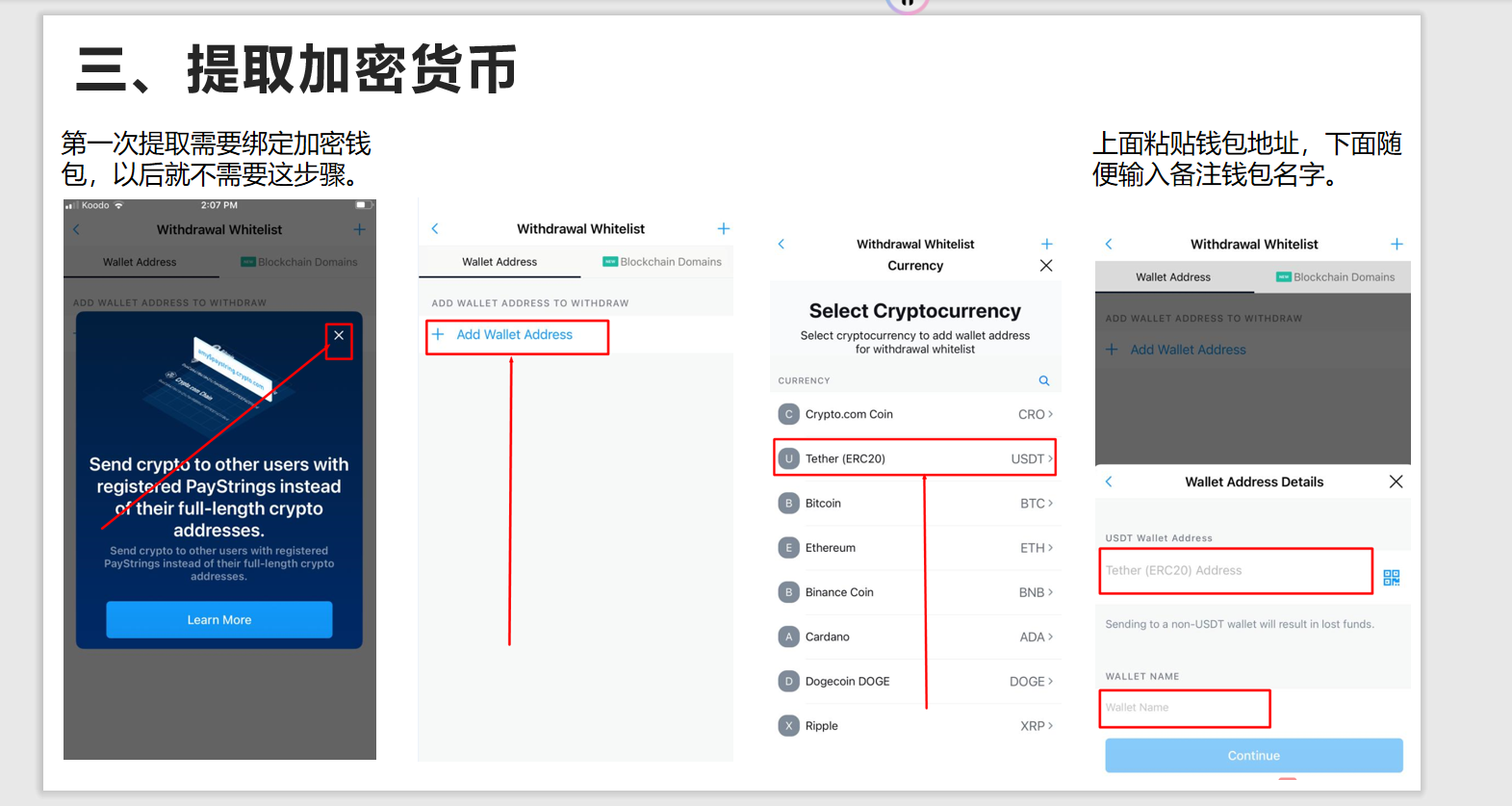Screen dimensions: 1512x806
Task: Open Blockchain Domains tab in second screen
Action: point(662,262)
